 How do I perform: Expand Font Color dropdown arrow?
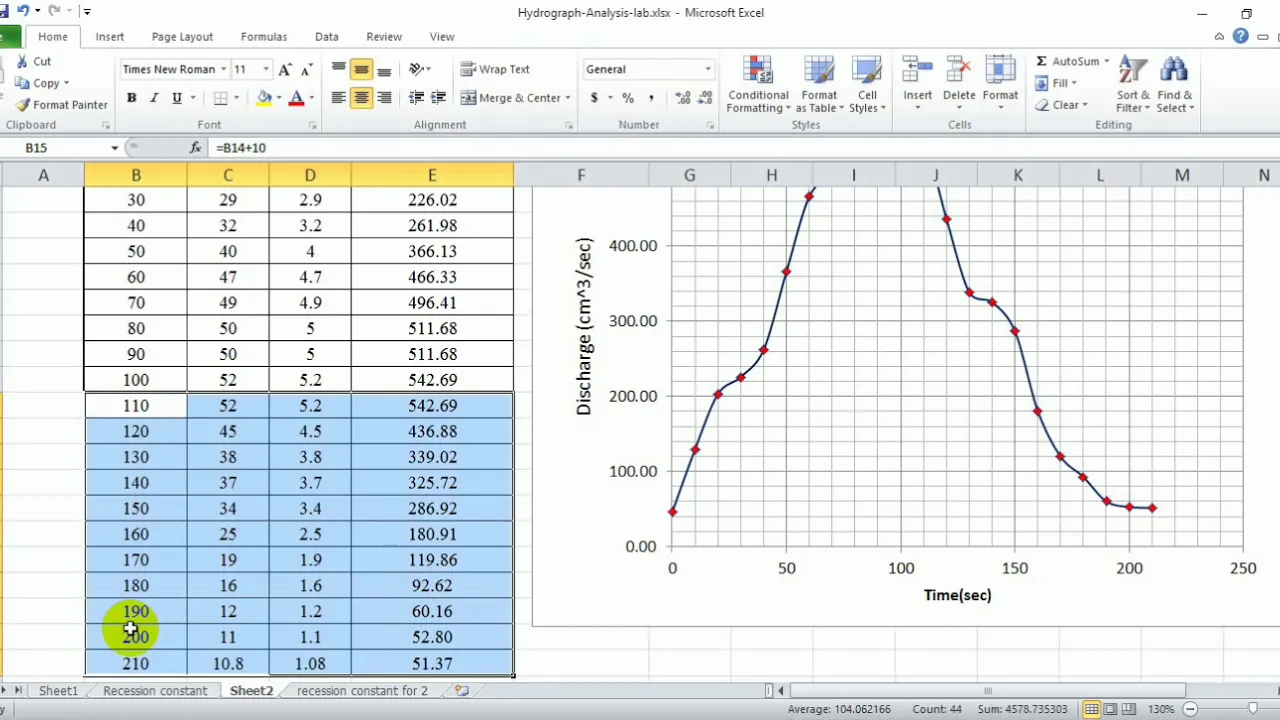(311, 98)
